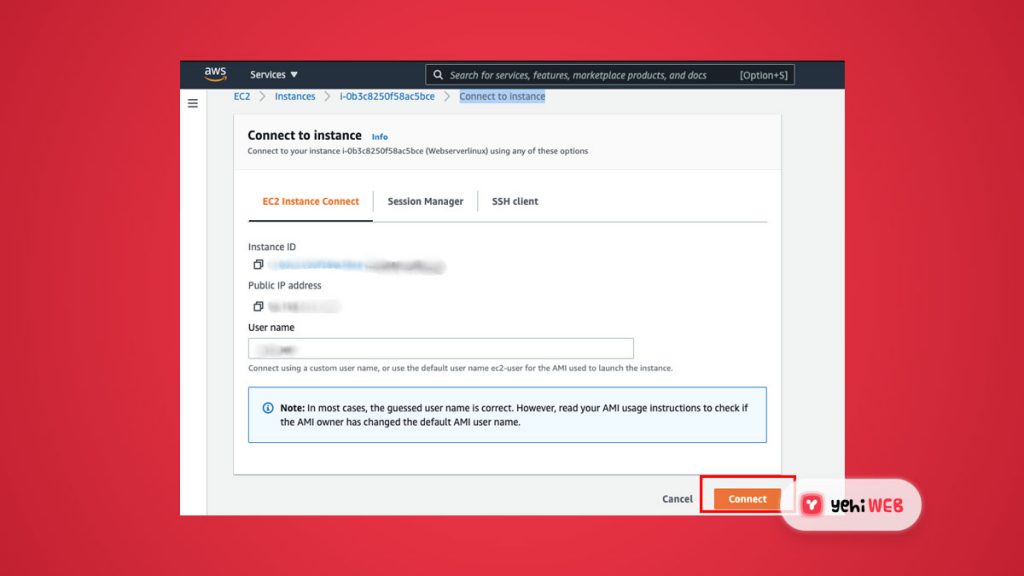
Task: Copy the Public IP address with copy icon
Action: click(x=258, y=306)
